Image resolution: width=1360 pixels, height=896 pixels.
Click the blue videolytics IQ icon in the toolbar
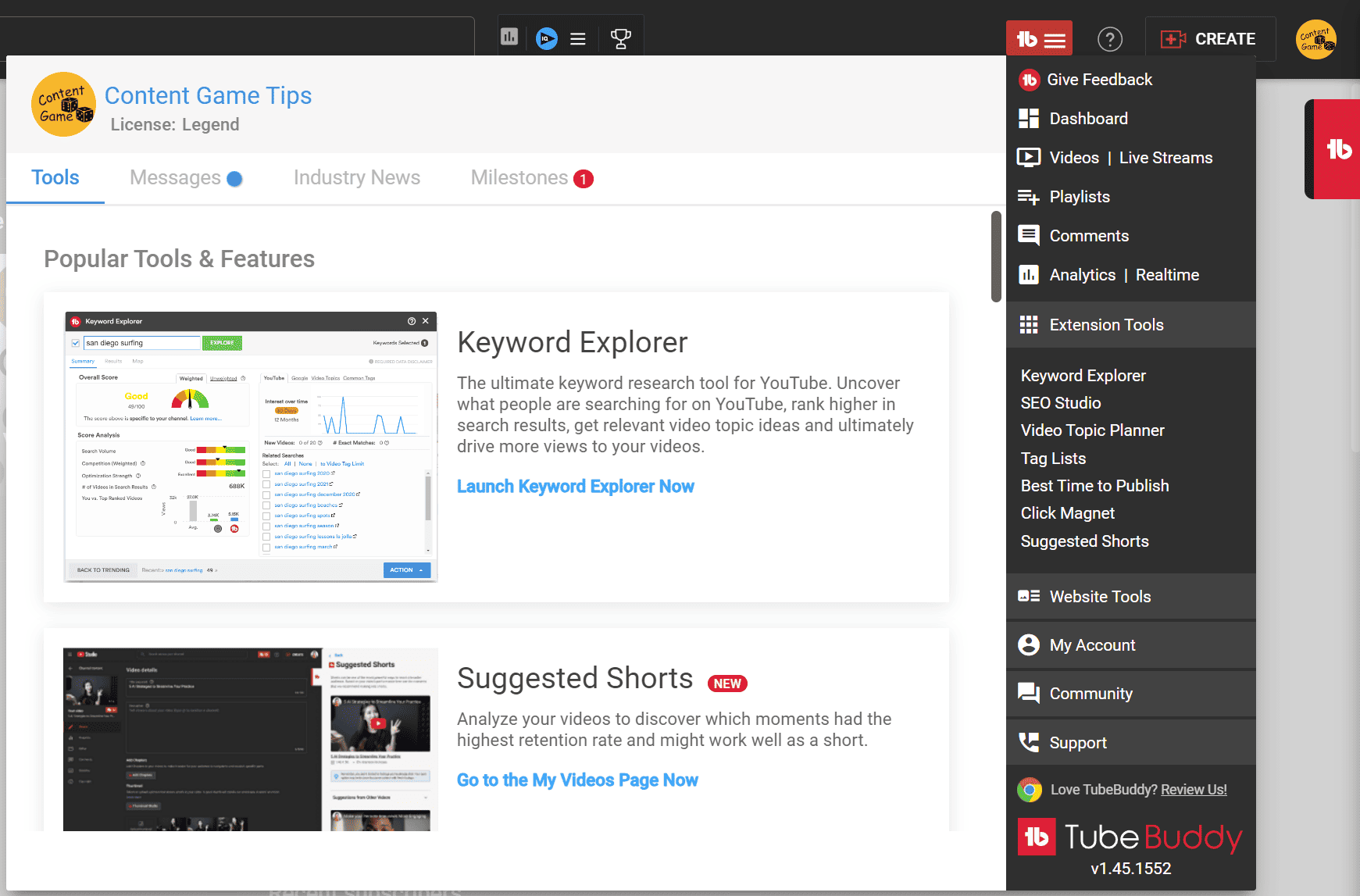point(547,37)
